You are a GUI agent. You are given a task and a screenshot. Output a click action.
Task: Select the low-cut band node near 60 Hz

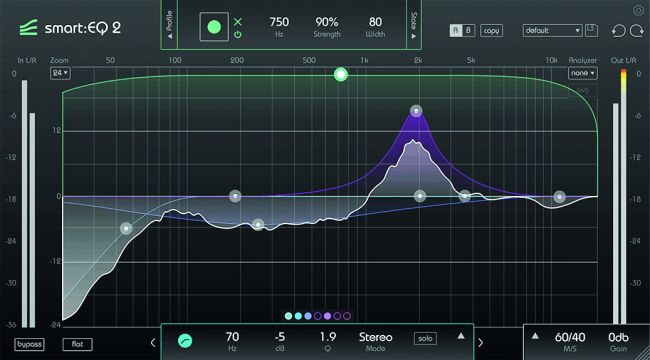pos(126,228)
